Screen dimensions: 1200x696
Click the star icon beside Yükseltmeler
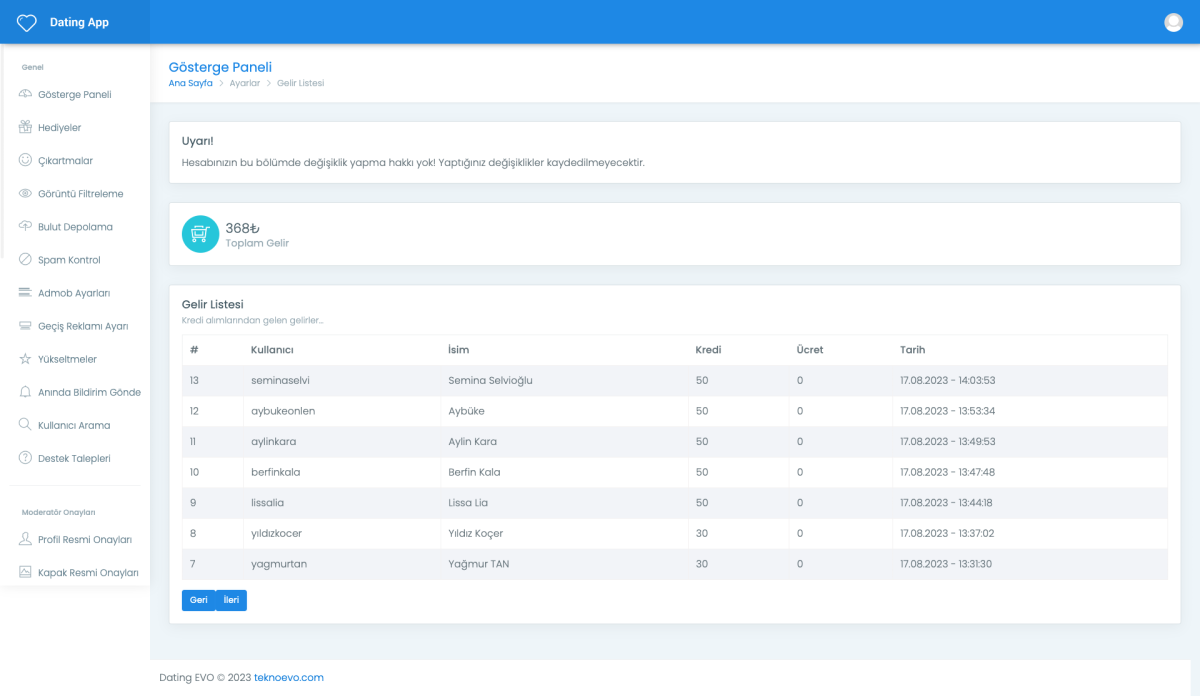coord(26,359)
